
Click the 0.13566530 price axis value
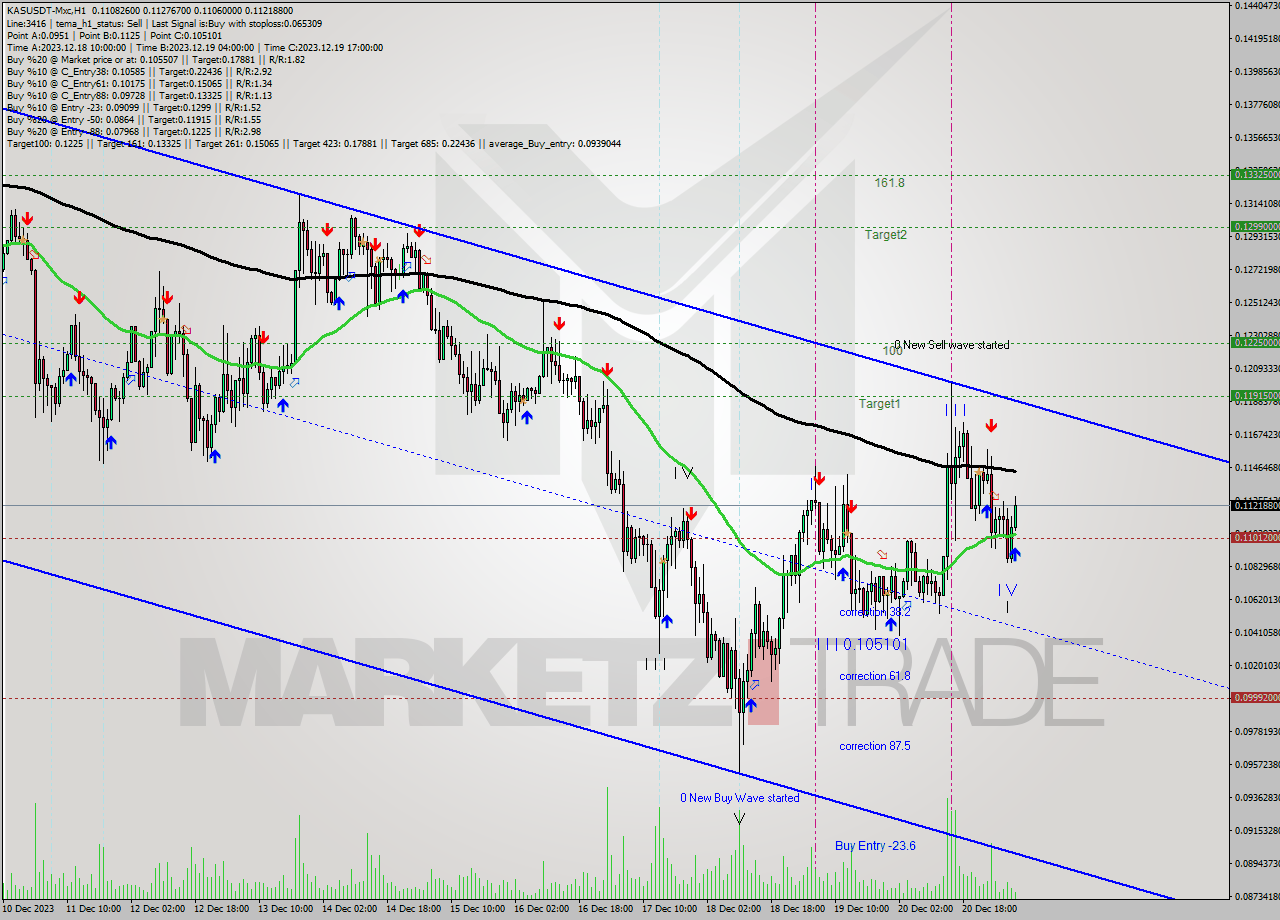tap(1256, 138)
